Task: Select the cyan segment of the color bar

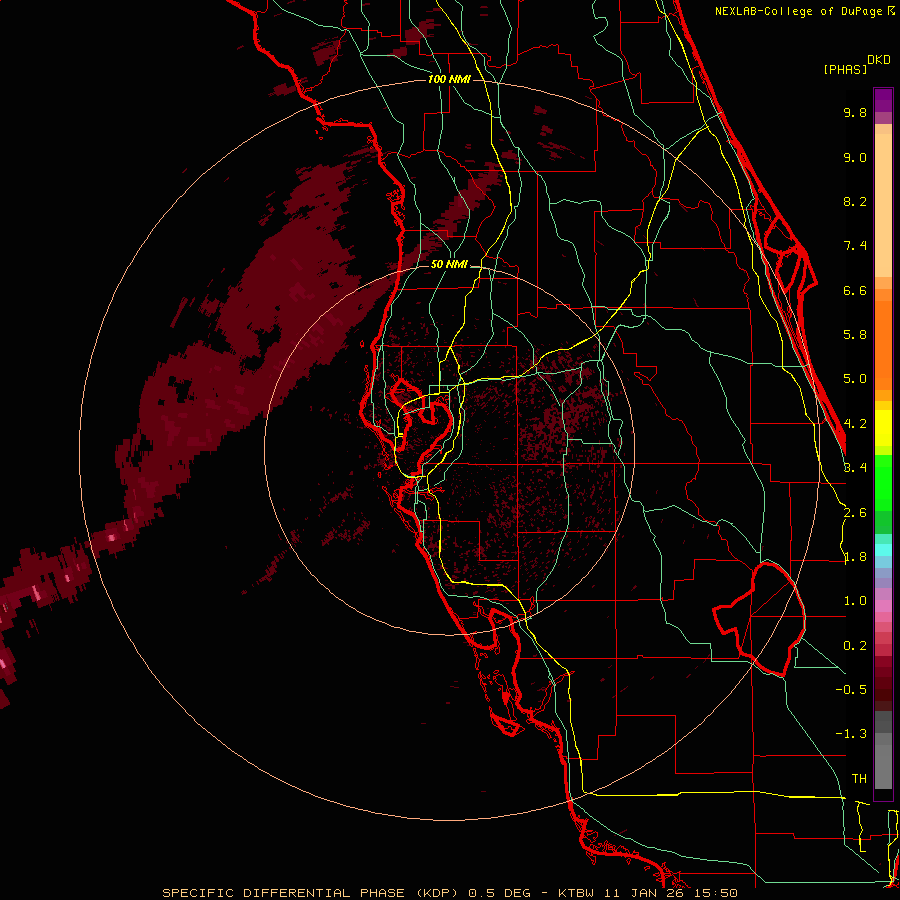Action: point(883,550)
